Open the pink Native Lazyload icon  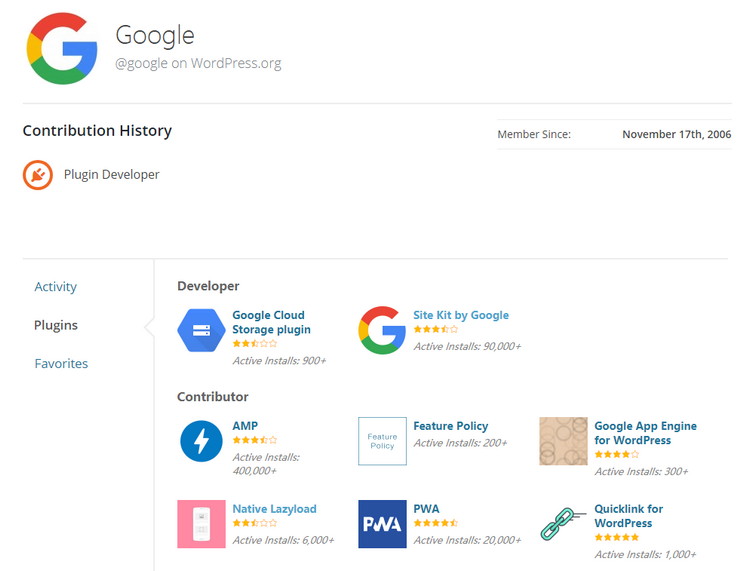[x=201, y=524]
